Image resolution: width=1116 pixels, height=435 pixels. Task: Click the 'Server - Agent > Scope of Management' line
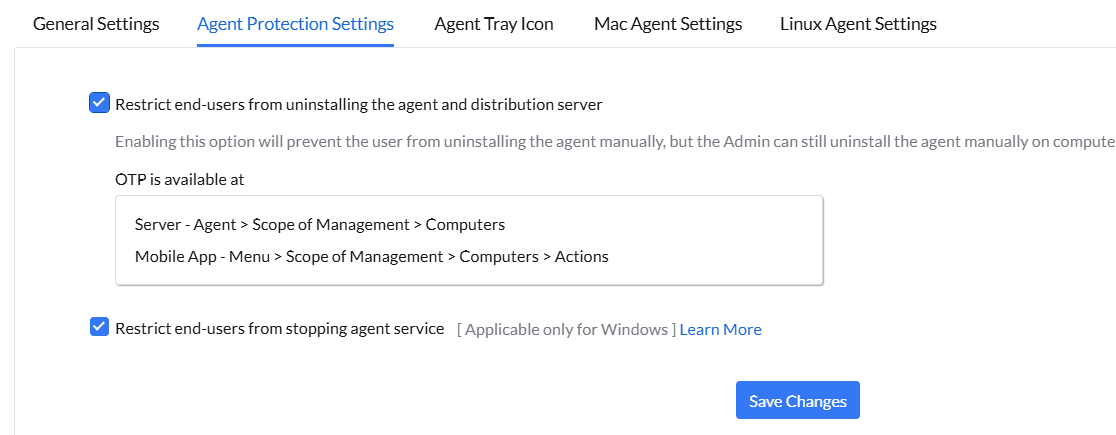(x=320, y=224)
